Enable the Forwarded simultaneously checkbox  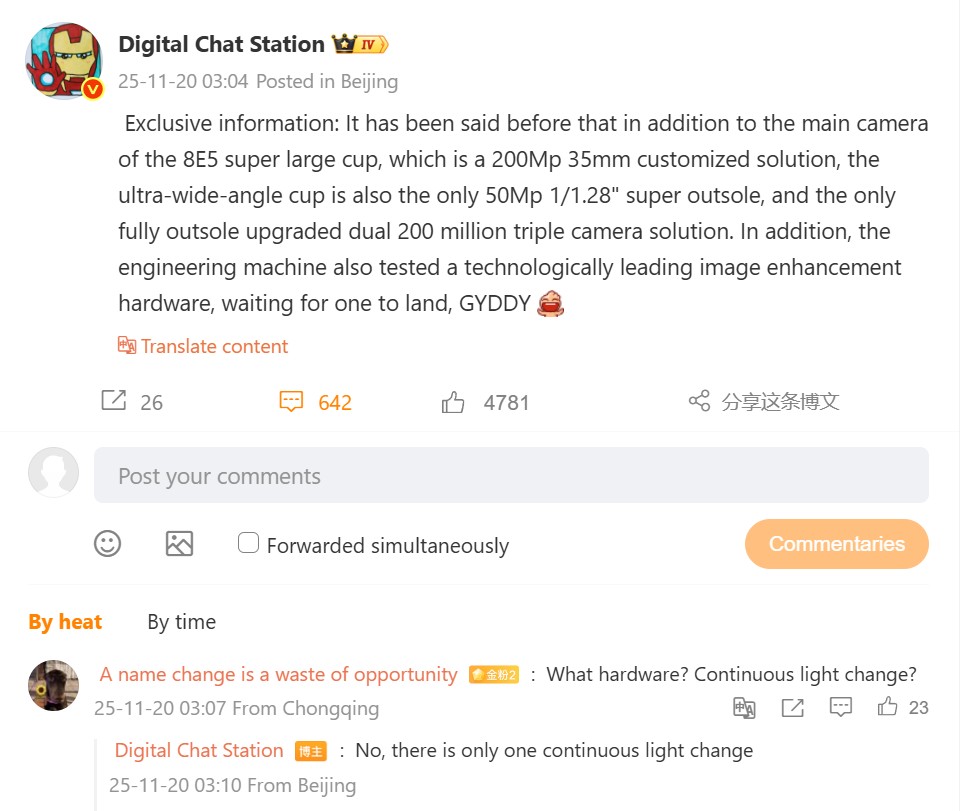(x=249, y=543)
